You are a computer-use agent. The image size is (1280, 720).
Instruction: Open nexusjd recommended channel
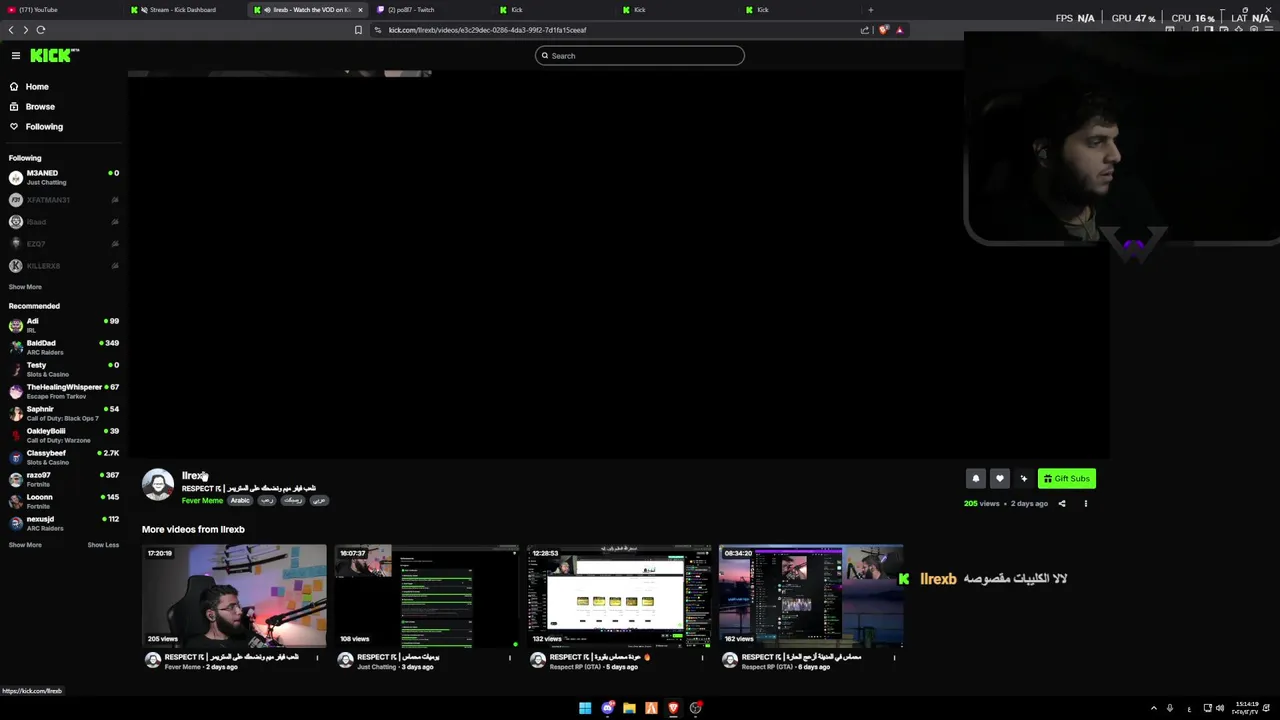(x=64, y=524)
